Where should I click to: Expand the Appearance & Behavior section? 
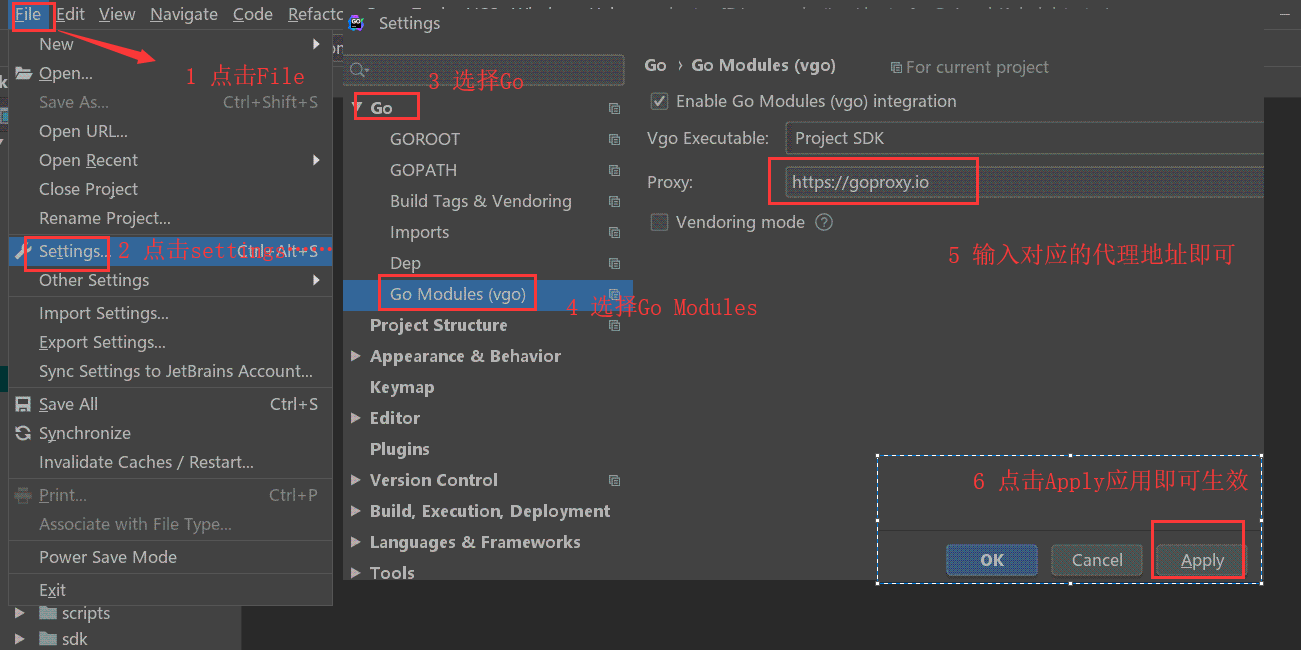tap(356, 356)
